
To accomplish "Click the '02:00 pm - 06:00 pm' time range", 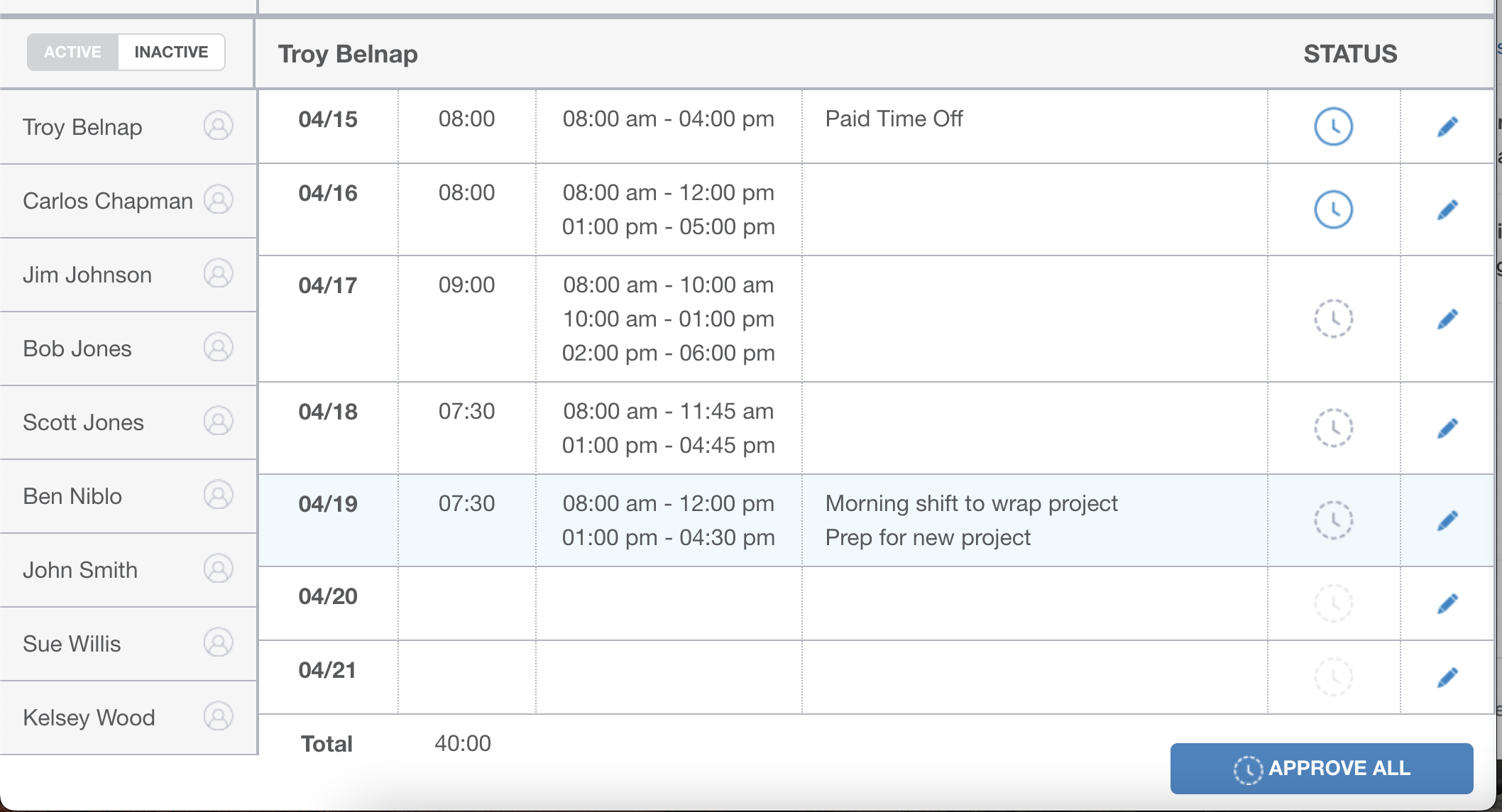I will pyautogui.click(x=668, y=353).
